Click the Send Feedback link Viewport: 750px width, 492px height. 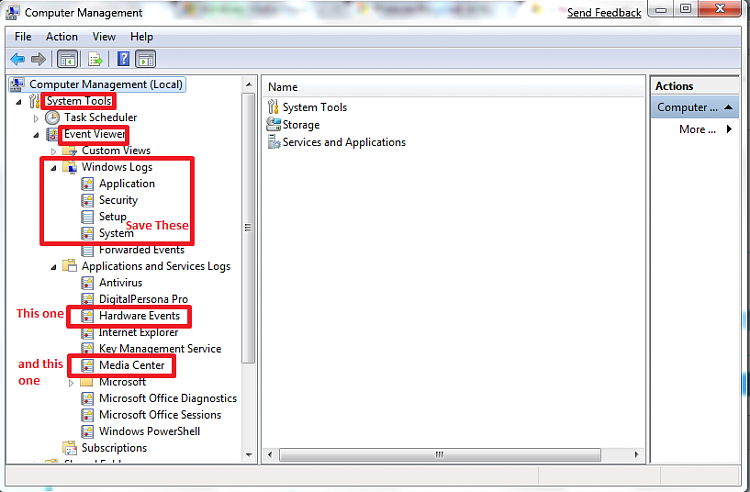click(x=604, y=13)
